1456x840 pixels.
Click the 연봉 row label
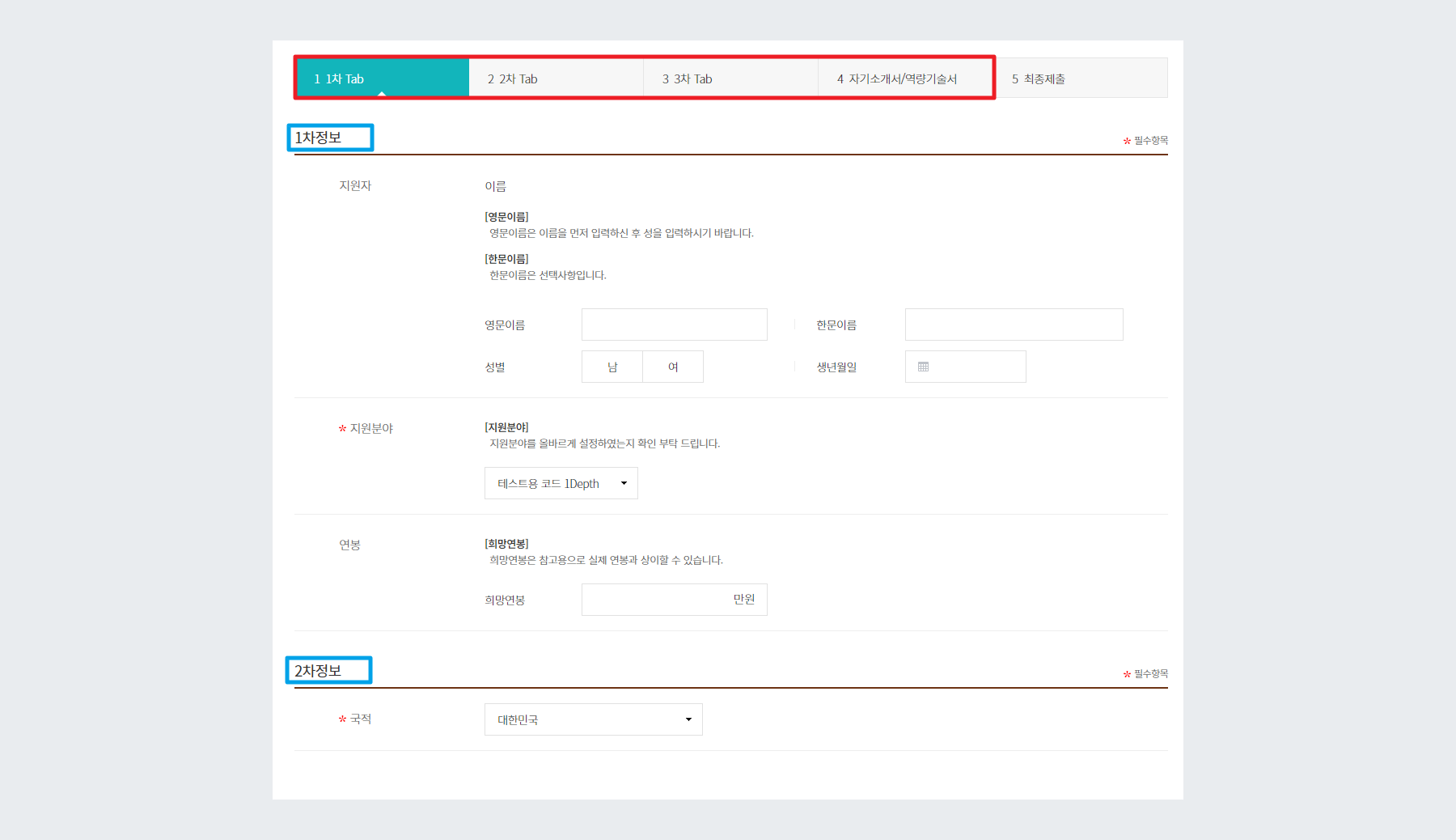pyautogui.click(x=349, y=545)
